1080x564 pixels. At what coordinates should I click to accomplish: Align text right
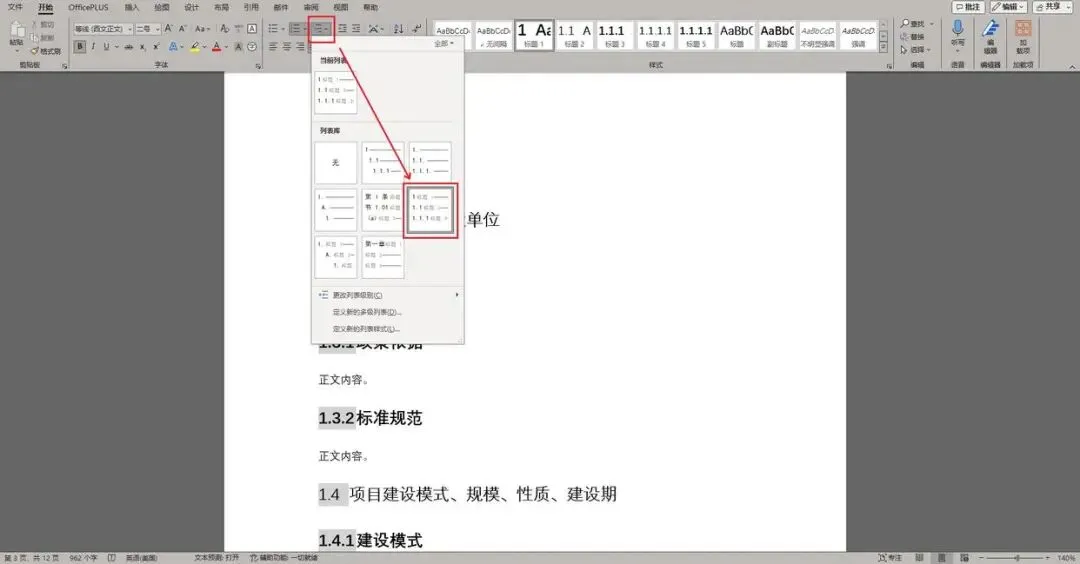300,47
